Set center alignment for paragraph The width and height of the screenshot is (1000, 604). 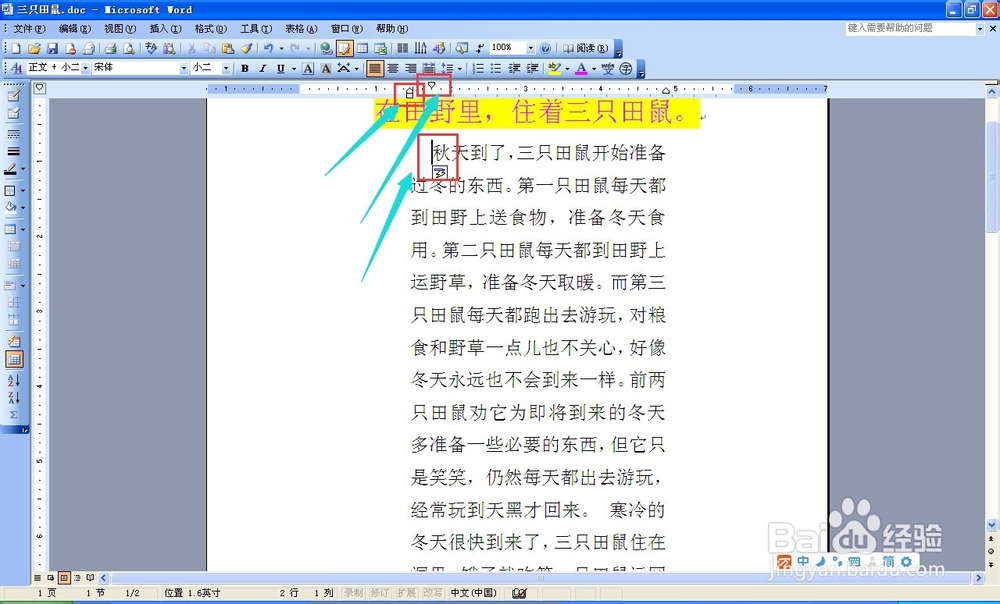[393, 68]
